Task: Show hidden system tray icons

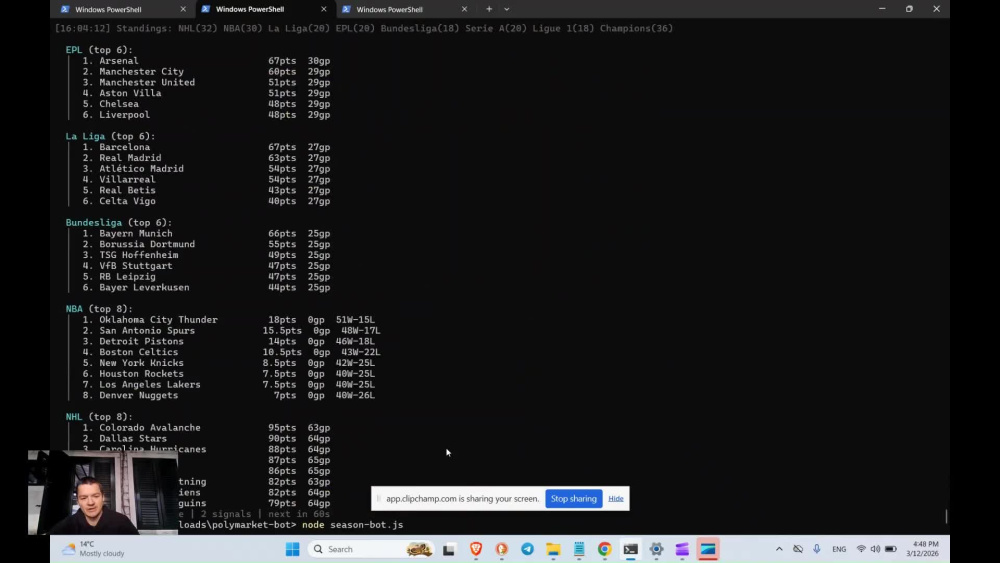Action: (779, 549)
